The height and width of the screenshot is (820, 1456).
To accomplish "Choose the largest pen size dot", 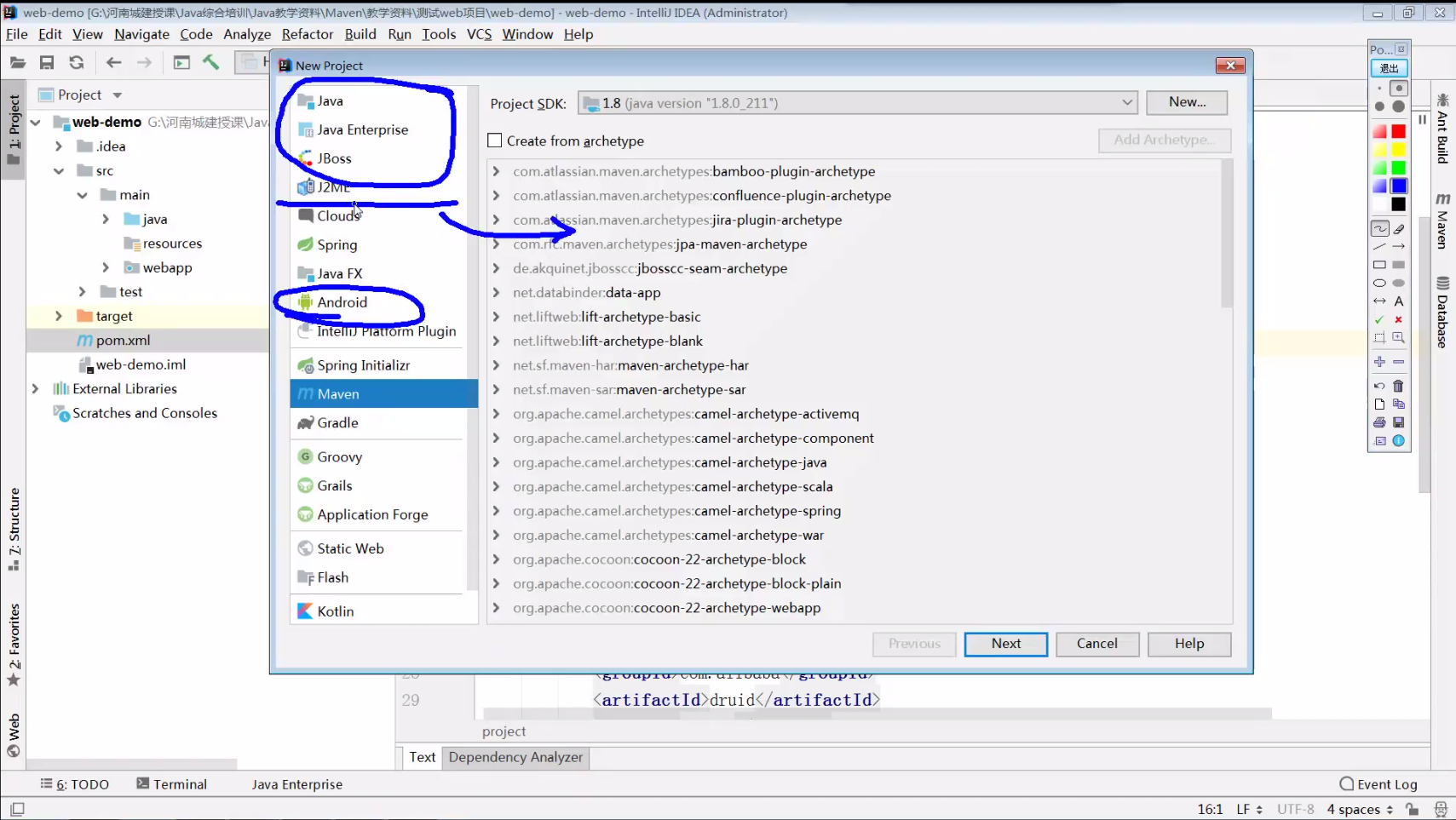I will tap(1399, 106).
